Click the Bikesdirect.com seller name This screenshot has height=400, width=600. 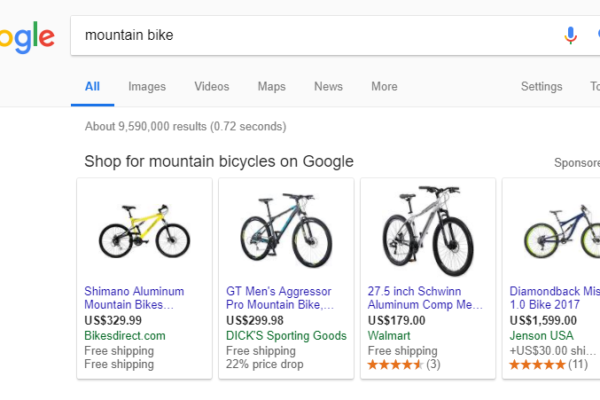(125, 336)
